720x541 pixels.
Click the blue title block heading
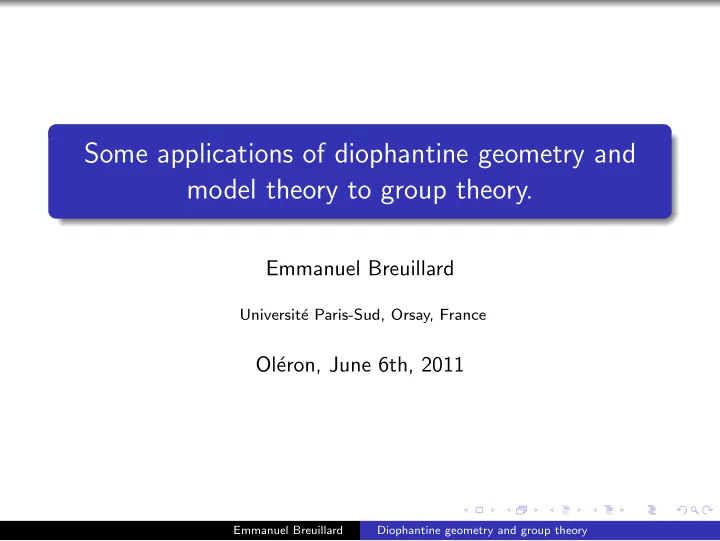360,171
